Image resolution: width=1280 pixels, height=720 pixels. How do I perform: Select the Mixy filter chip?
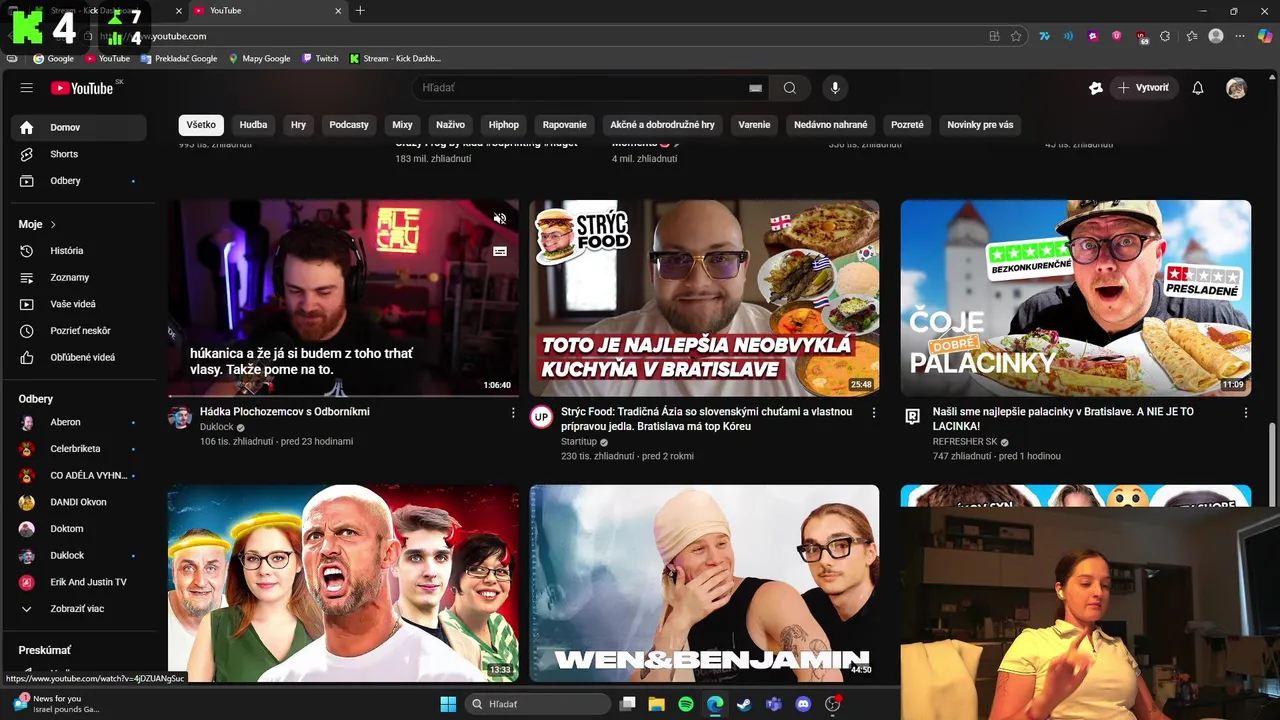(x=402, y=125)
